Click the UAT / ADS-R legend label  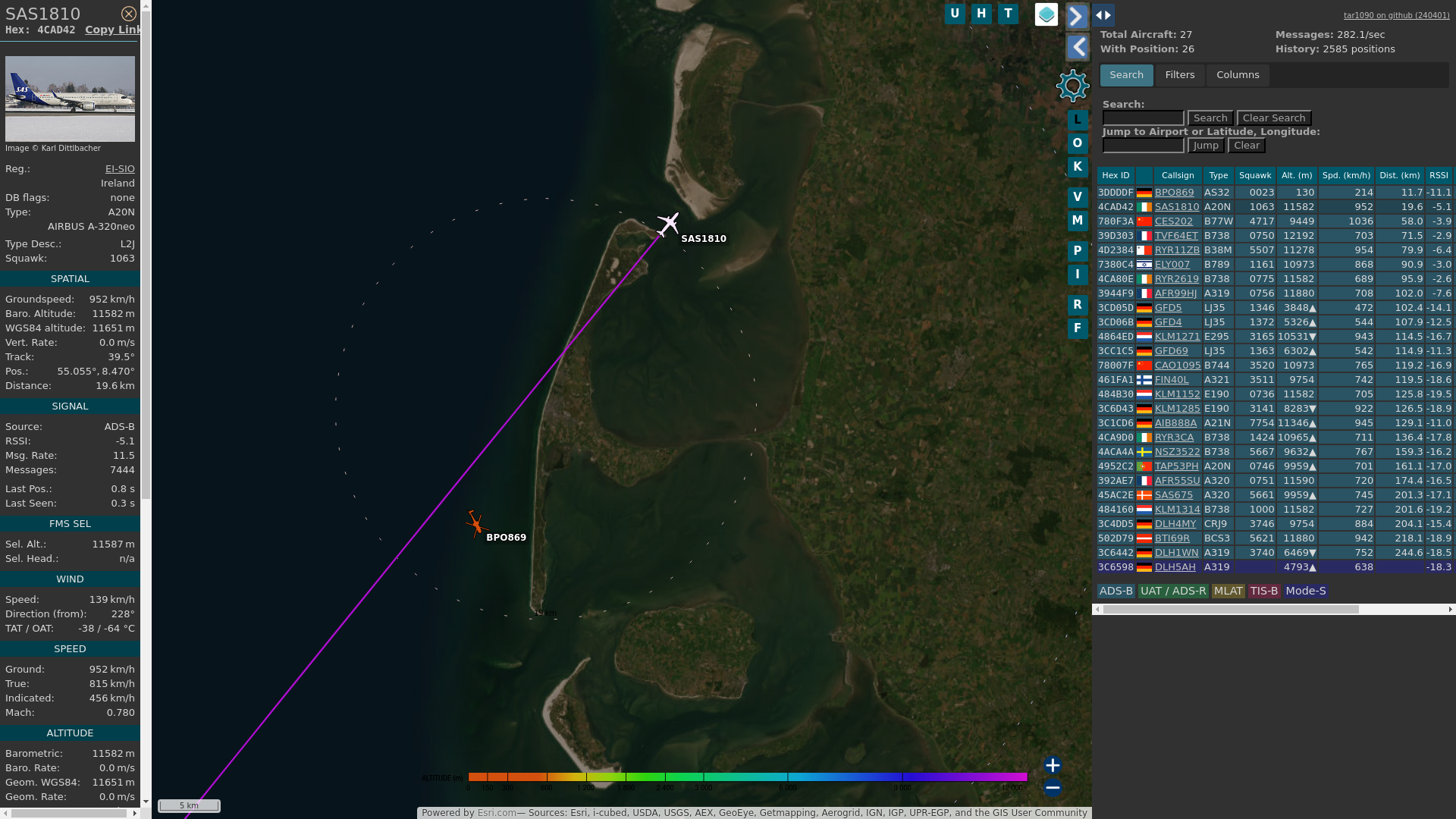[x=1172, y=591]
